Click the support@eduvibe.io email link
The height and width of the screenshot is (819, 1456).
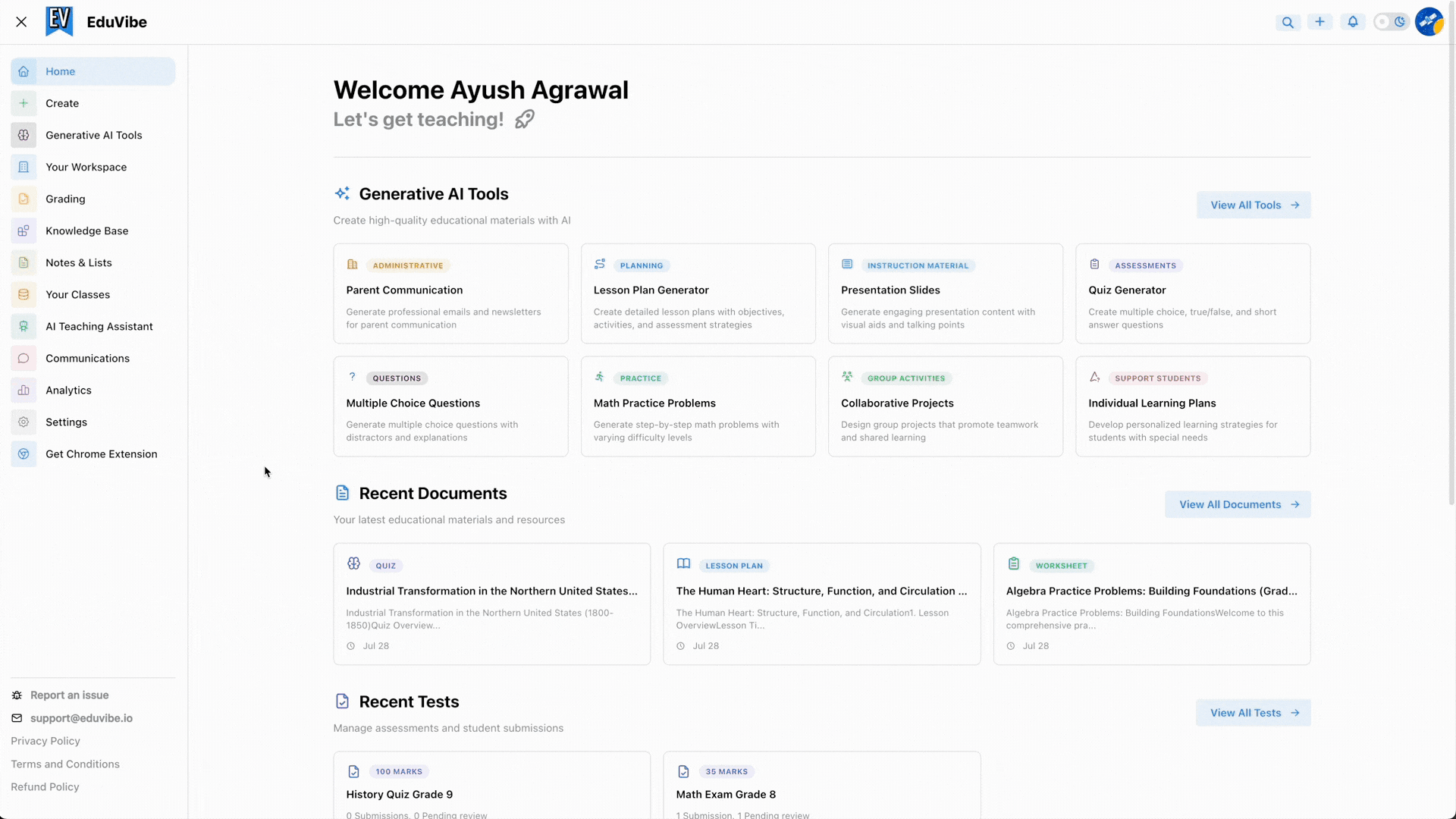[81, 718]
